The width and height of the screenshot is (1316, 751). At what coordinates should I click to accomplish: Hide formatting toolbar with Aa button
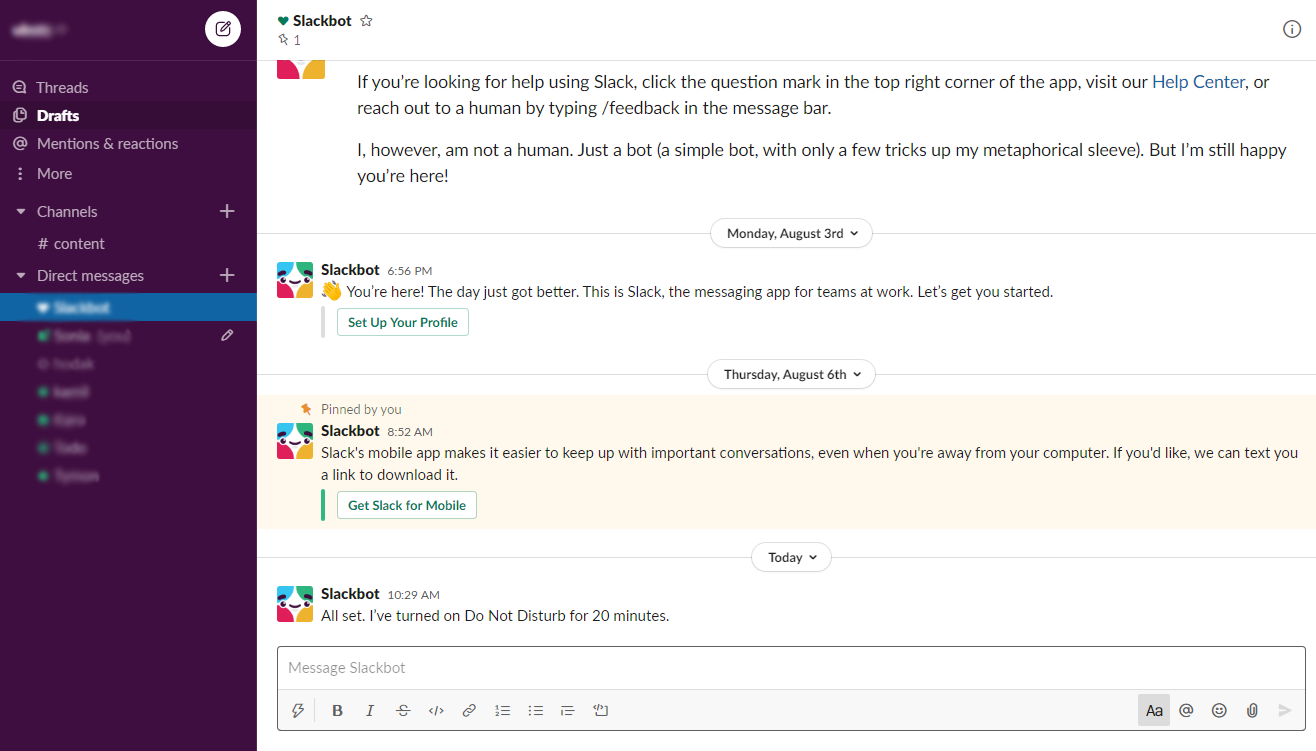(1154, 711)
